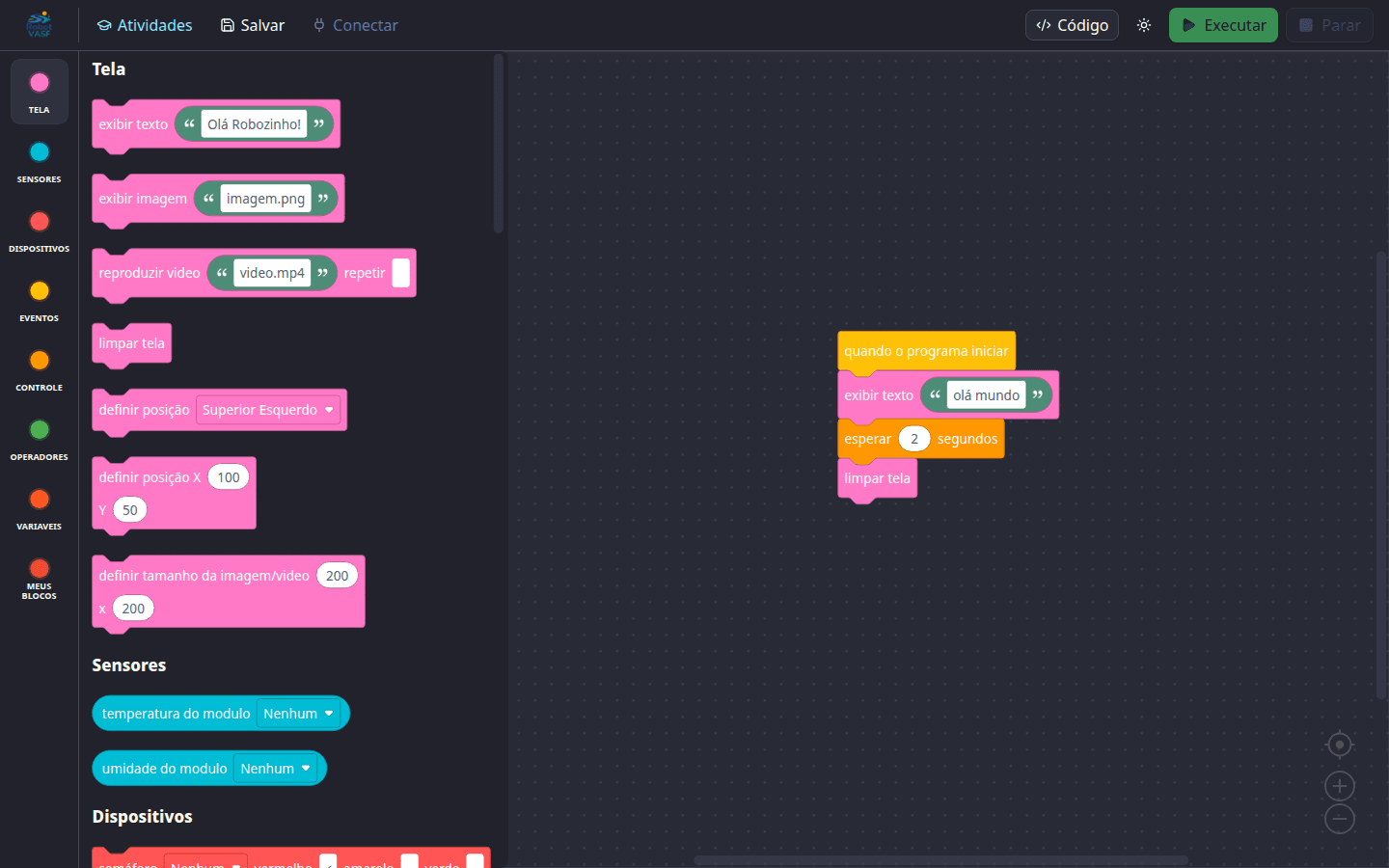
Task: Open the Dispositivos category
Action: pos(40,231)
